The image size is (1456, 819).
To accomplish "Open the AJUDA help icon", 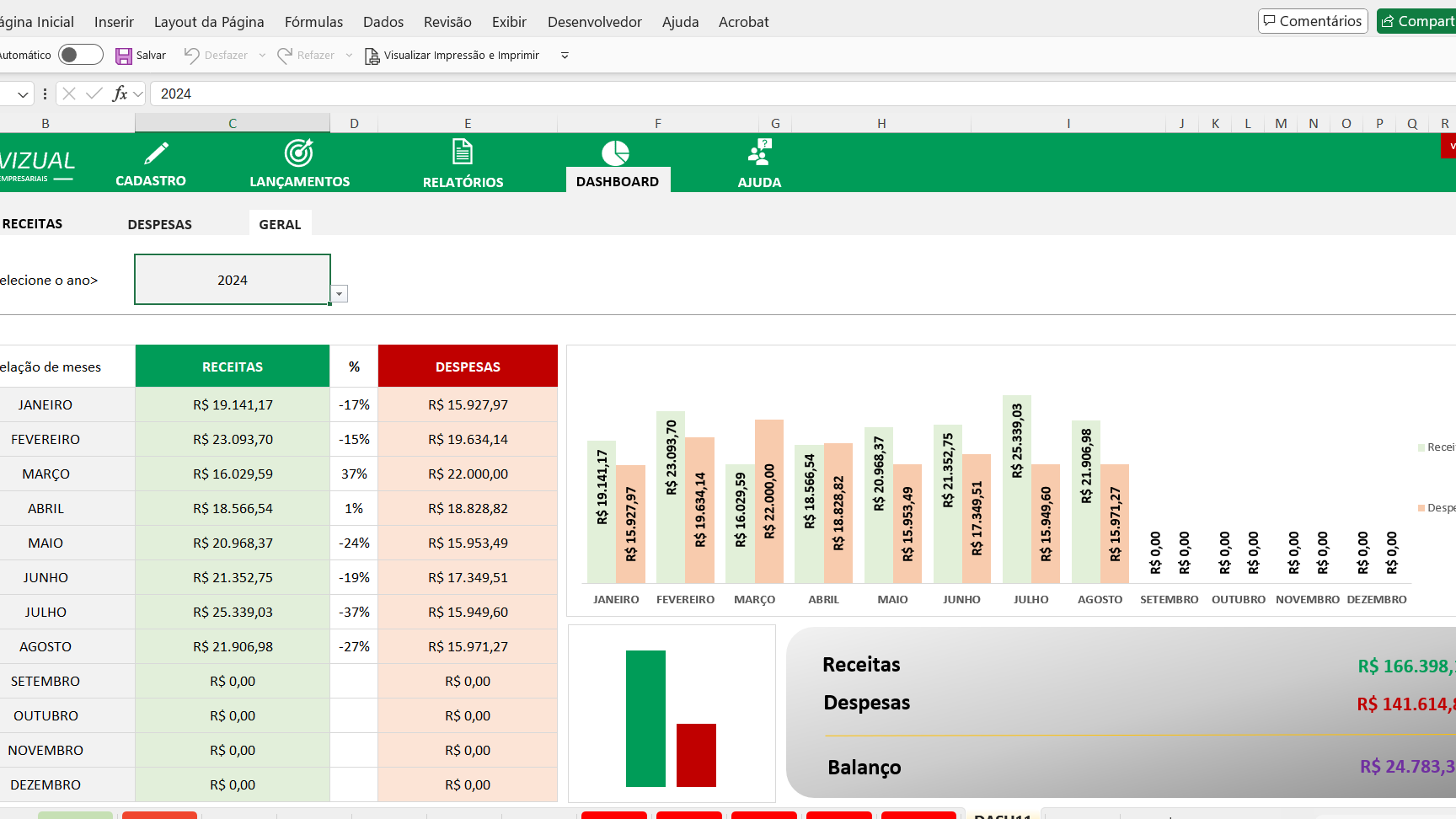I will (x=759, y=153).
